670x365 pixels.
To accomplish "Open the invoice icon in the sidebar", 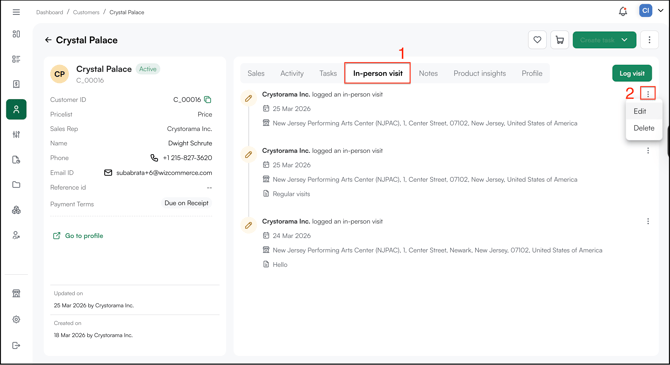I will [16, 84].
